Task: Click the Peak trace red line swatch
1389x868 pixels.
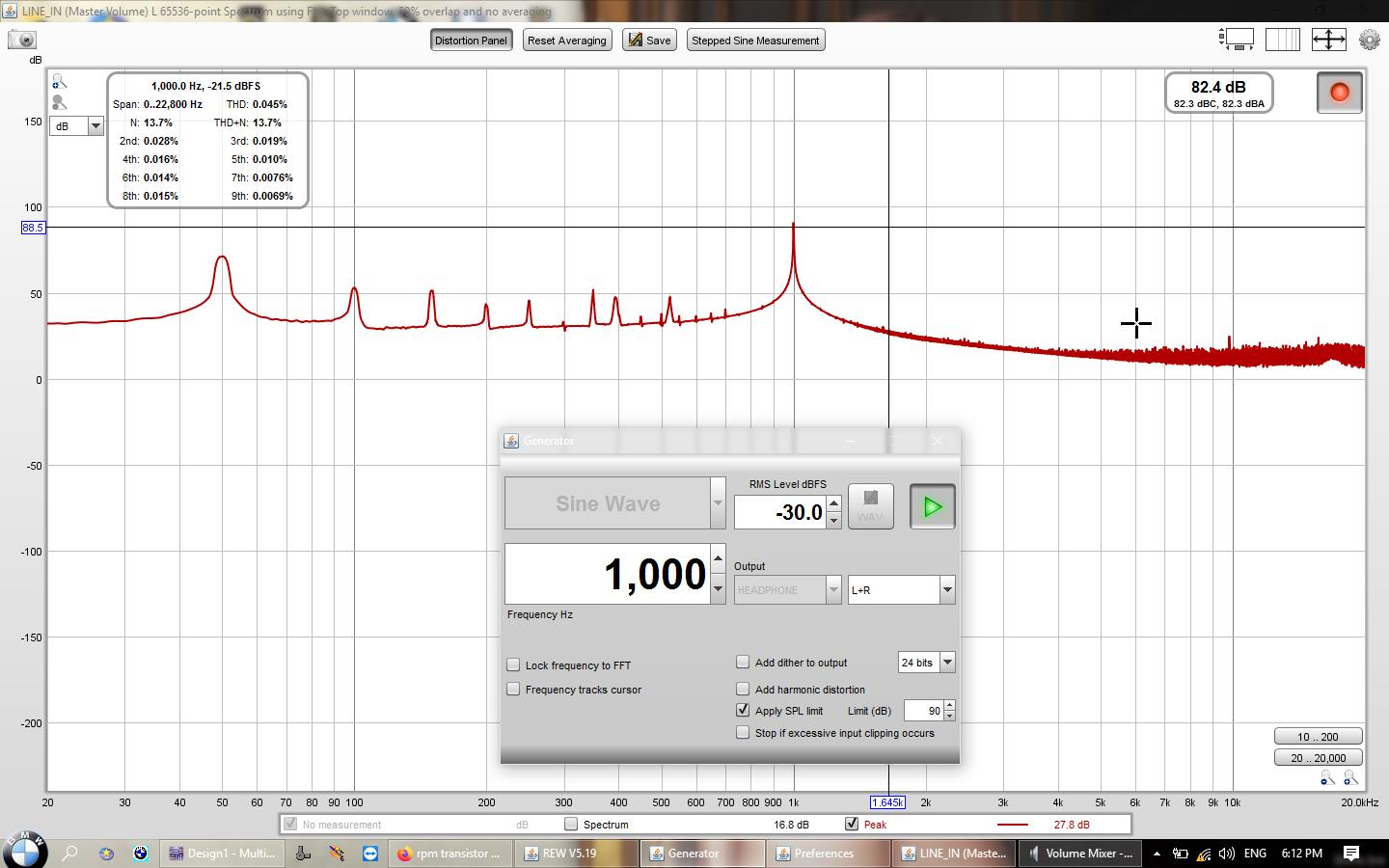Action: click(x=1012, y=825)
